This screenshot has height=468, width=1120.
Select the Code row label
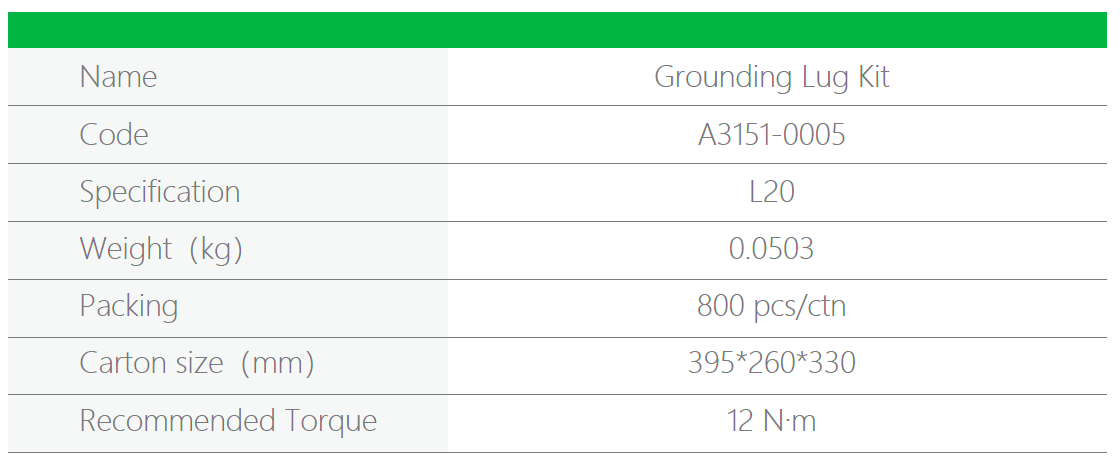click(x=114, y=135)
